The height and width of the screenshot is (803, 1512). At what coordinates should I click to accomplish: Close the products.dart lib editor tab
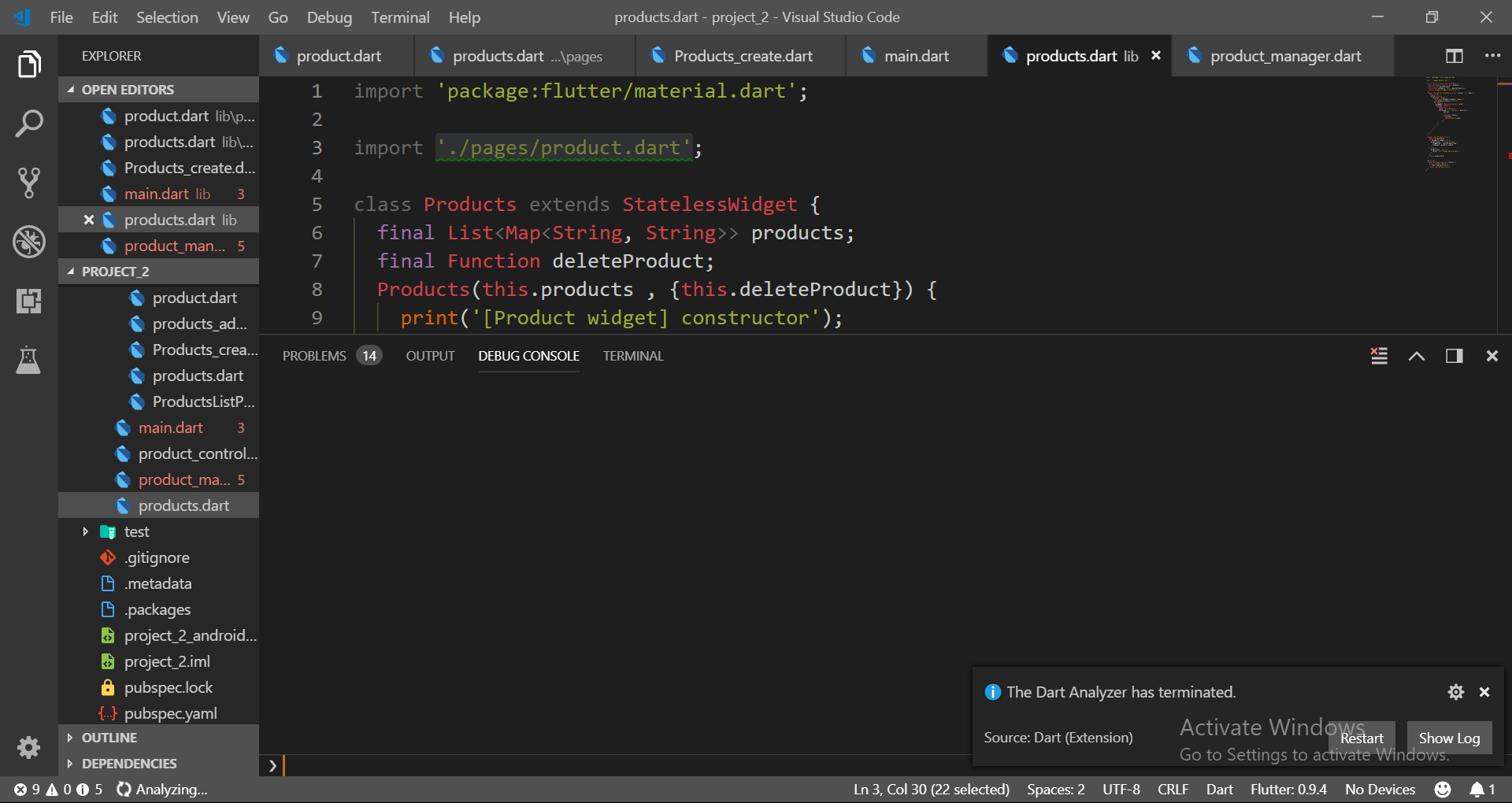[1155, 55]
